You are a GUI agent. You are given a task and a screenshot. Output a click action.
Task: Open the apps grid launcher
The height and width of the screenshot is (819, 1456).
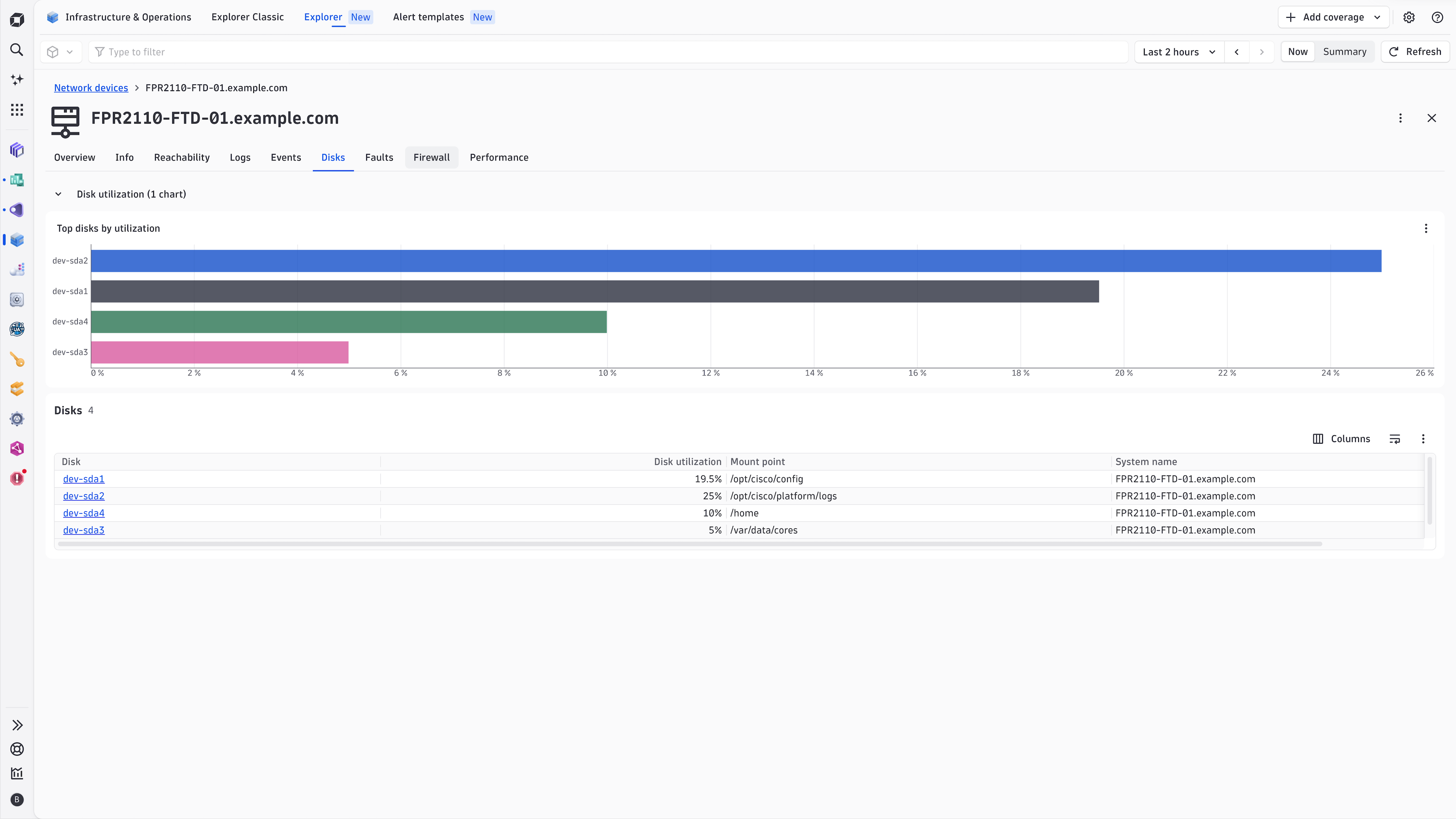click(17, 110)
